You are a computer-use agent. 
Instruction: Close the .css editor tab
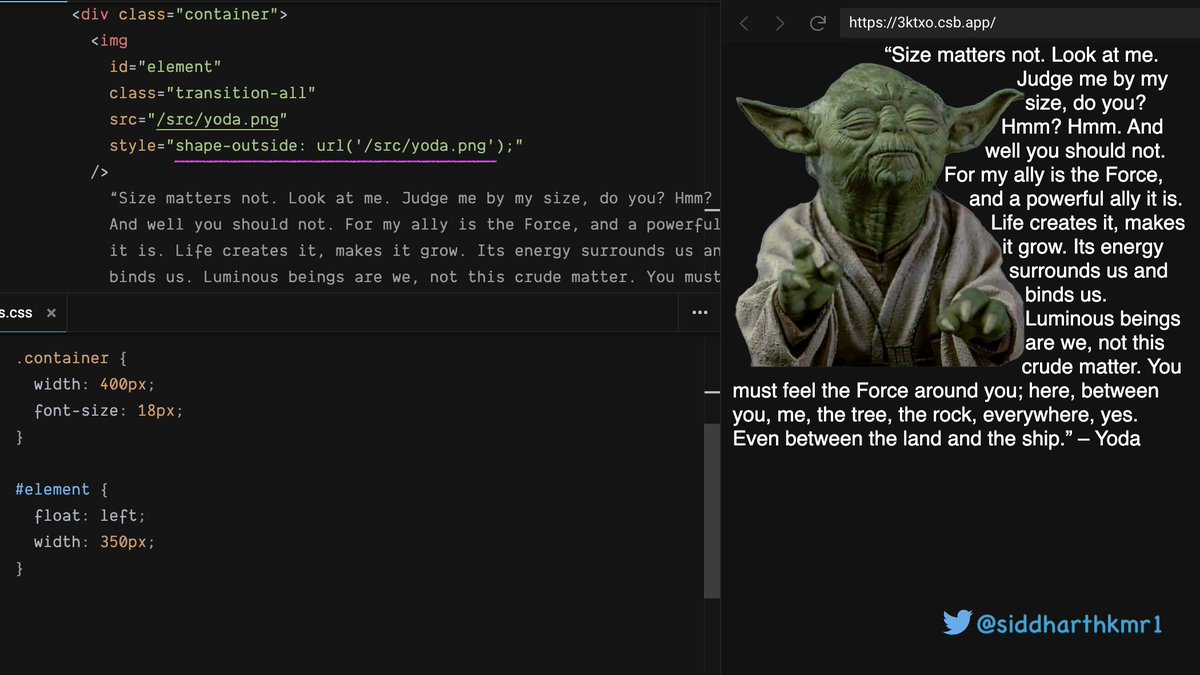[51, 313]
